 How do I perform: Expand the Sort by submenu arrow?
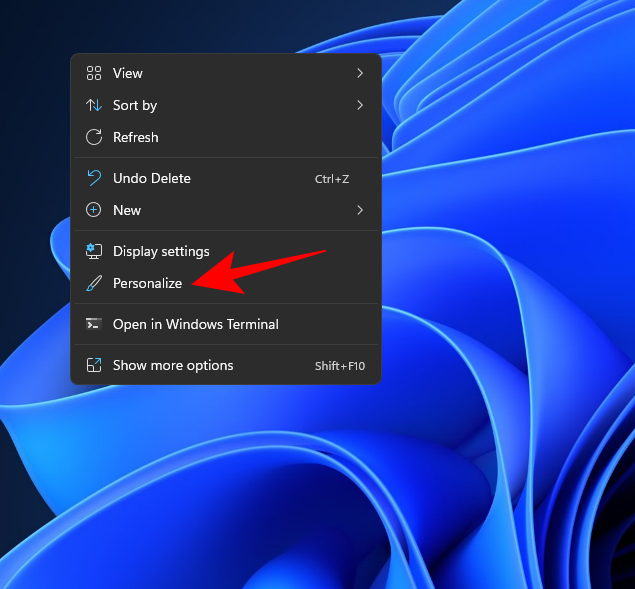tap(360, 105)
